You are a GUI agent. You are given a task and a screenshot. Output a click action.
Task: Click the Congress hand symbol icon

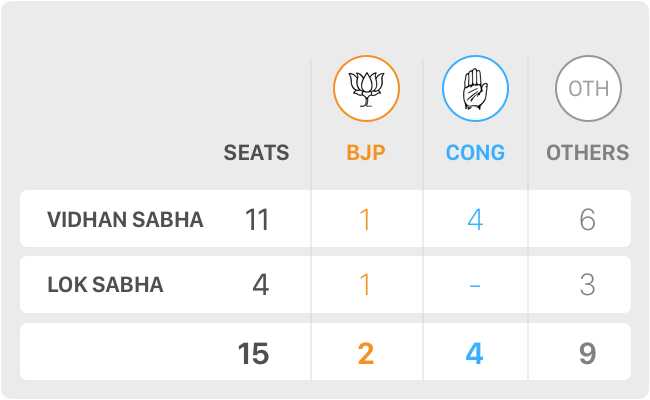click(475, 89)
